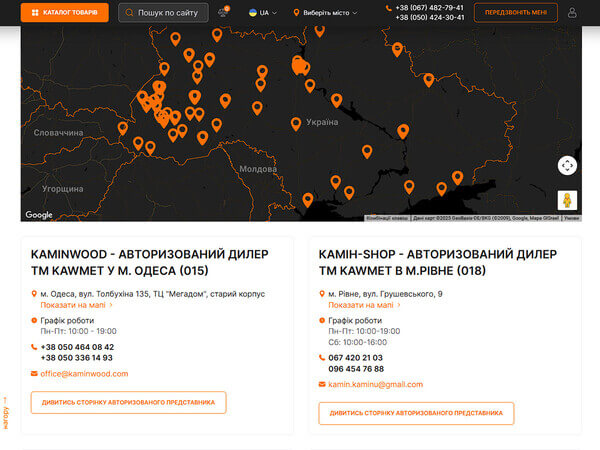Open the Google logo link on map
Viewport: 600px width, 450px height.
pos(39,215)
